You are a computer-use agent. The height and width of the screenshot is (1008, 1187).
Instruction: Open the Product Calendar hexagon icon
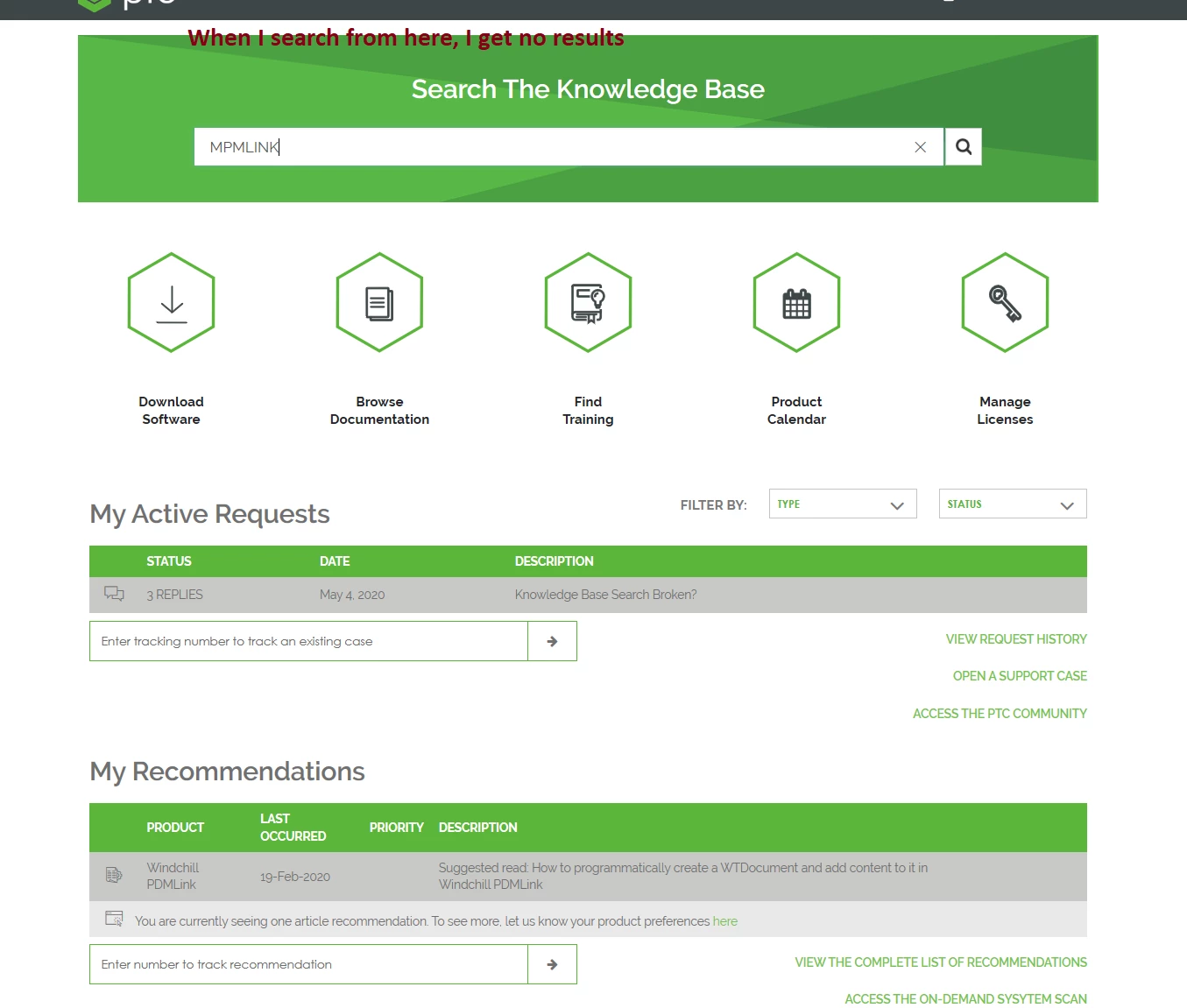pos(796,302)
